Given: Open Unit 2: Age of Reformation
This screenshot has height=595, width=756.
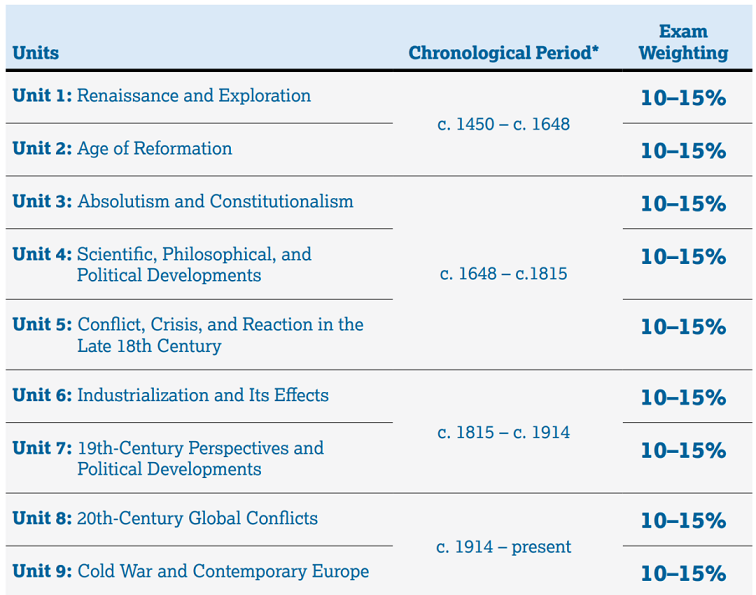Looking at the screenshot, I should coord(122,149).
